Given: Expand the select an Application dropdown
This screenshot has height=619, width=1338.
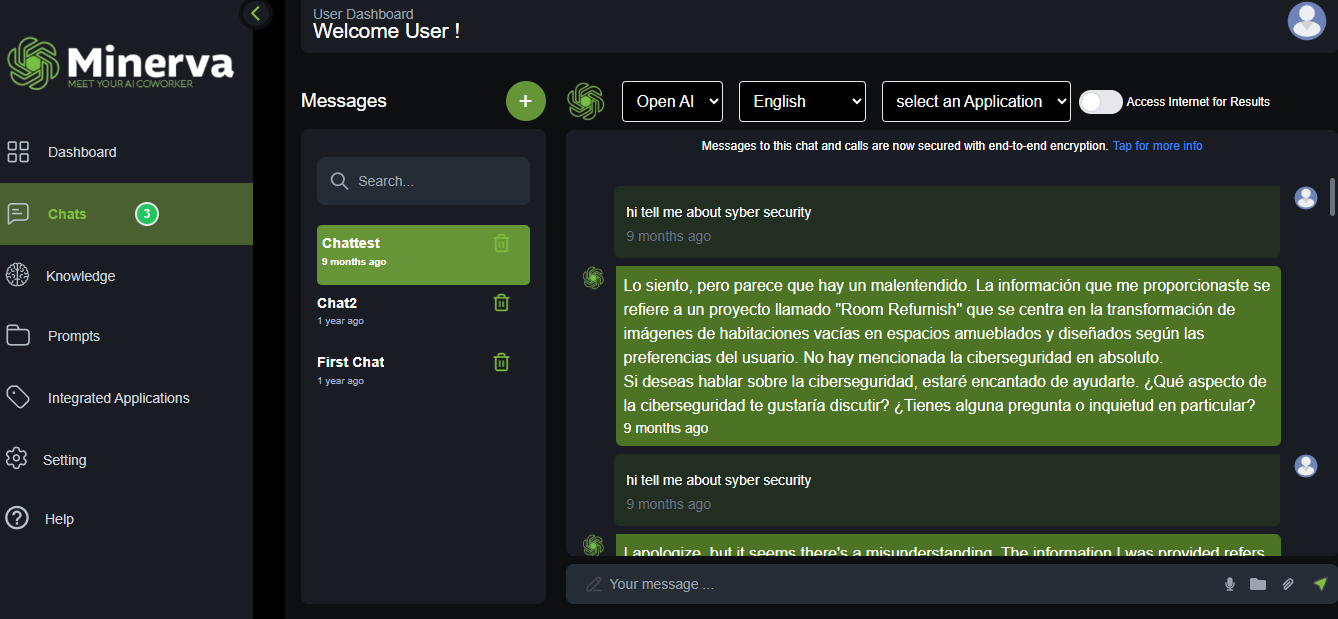Looking at the screenshot, I should pyautogui.click(x=976, y=102).
